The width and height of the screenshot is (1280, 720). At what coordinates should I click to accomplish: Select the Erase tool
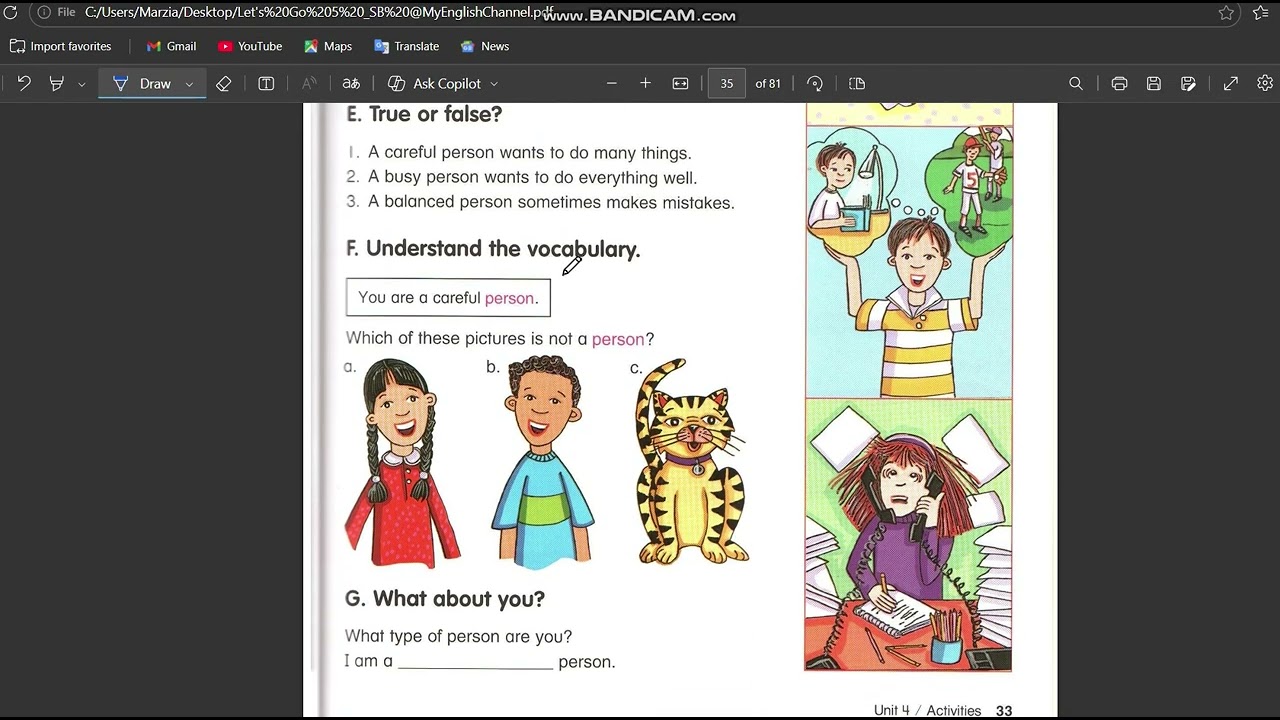point(224,84)
